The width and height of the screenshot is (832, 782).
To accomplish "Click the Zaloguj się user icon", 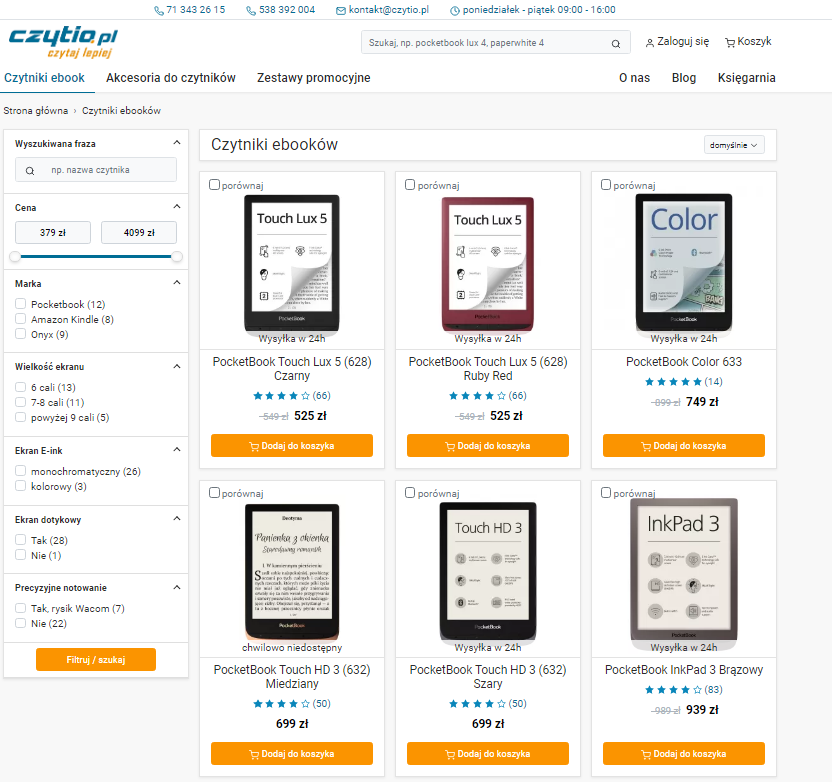I will click(x=649, y=43).
